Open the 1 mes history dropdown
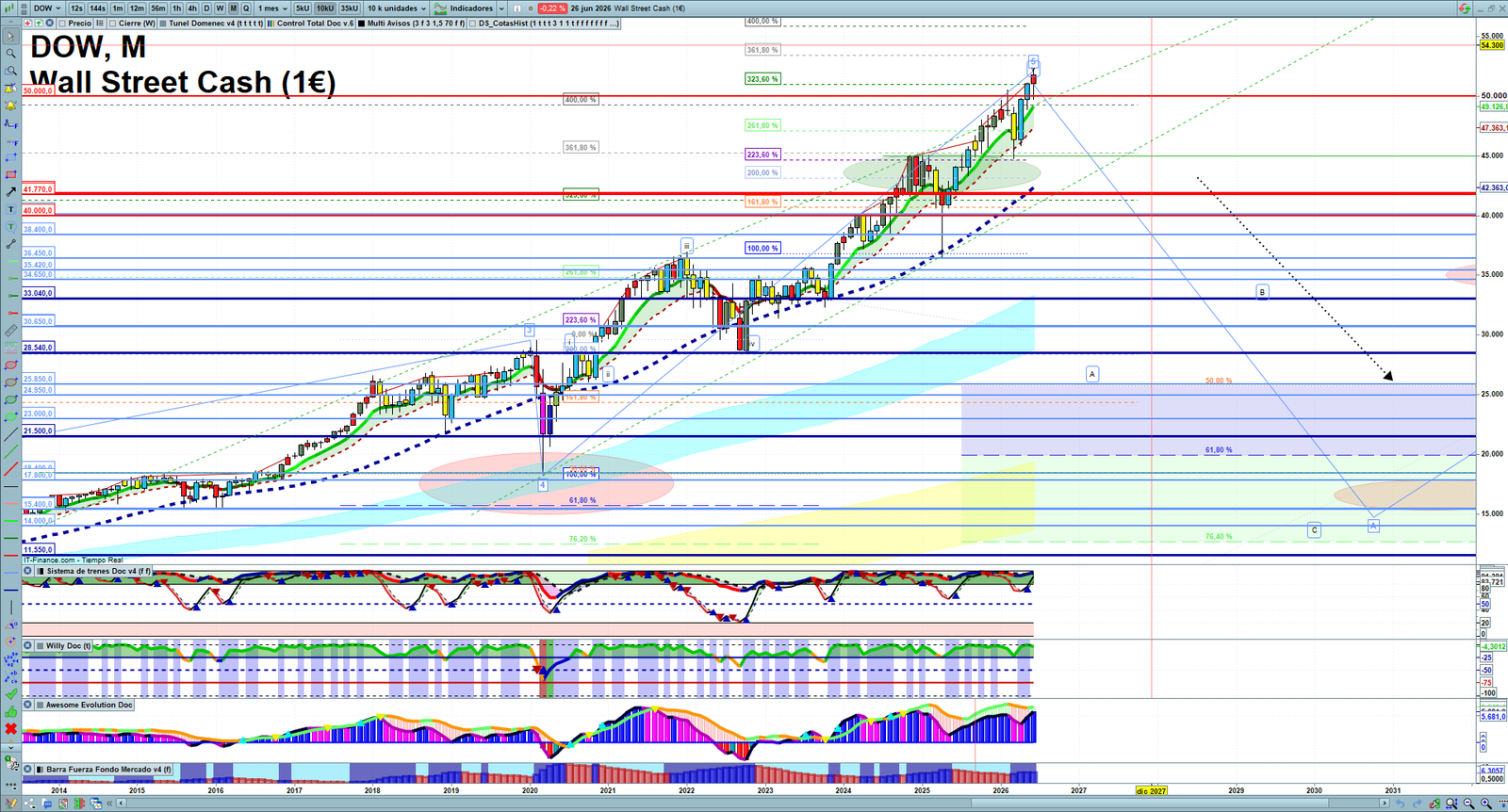 click(274, 8)
